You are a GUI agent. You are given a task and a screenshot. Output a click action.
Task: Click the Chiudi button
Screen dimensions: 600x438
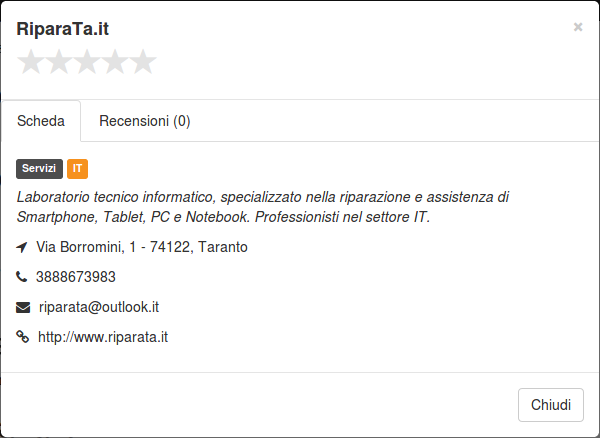[x=551, y=405]
